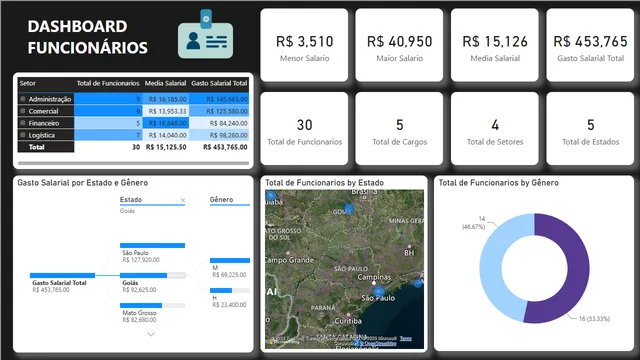Click the R$ 13,953.33 average salary cell
The image size is (640, 360).
click(x=166, y=111)
